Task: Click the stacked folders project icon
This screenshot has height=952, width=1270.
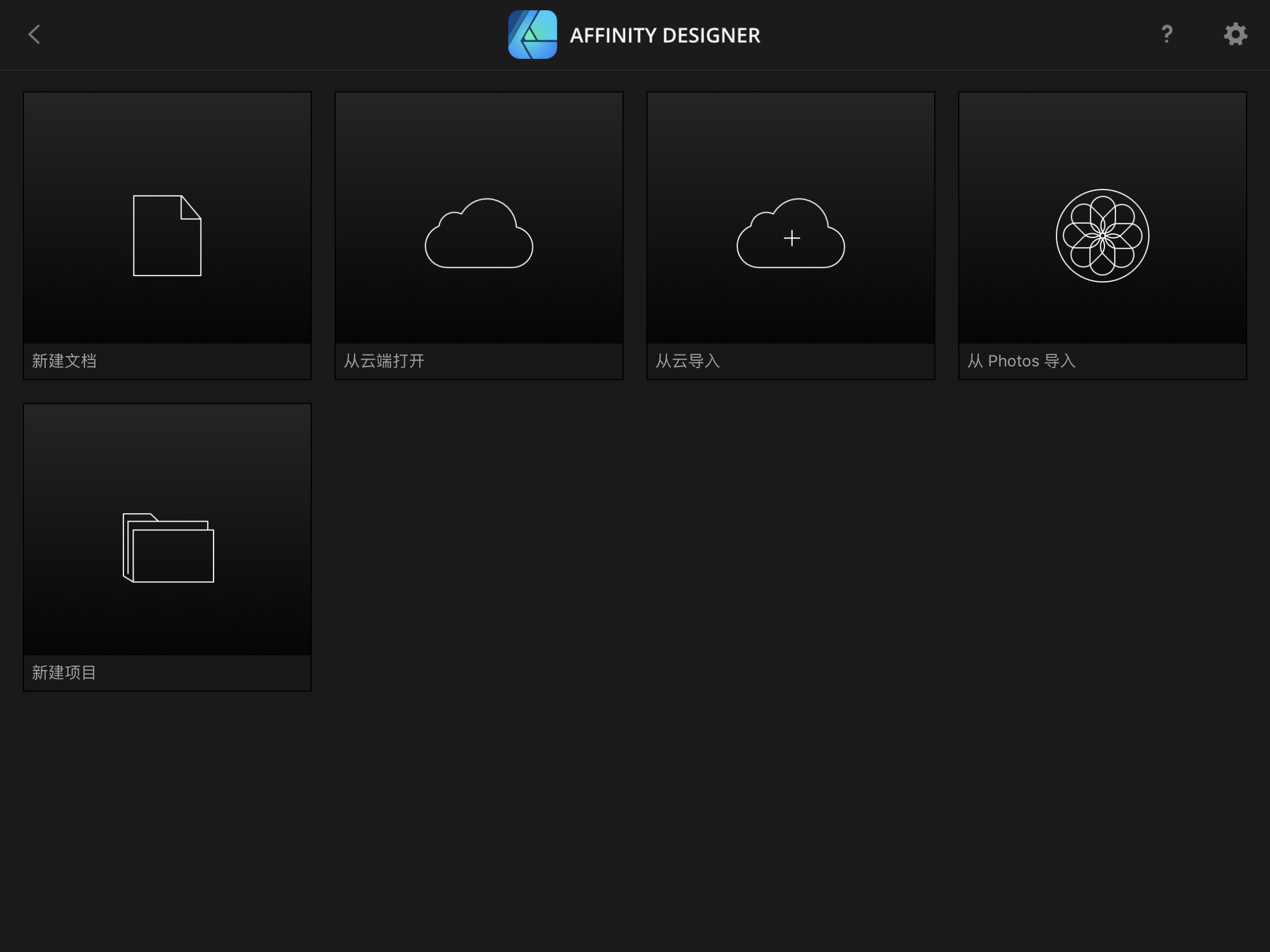Action: tap(168, 548)
